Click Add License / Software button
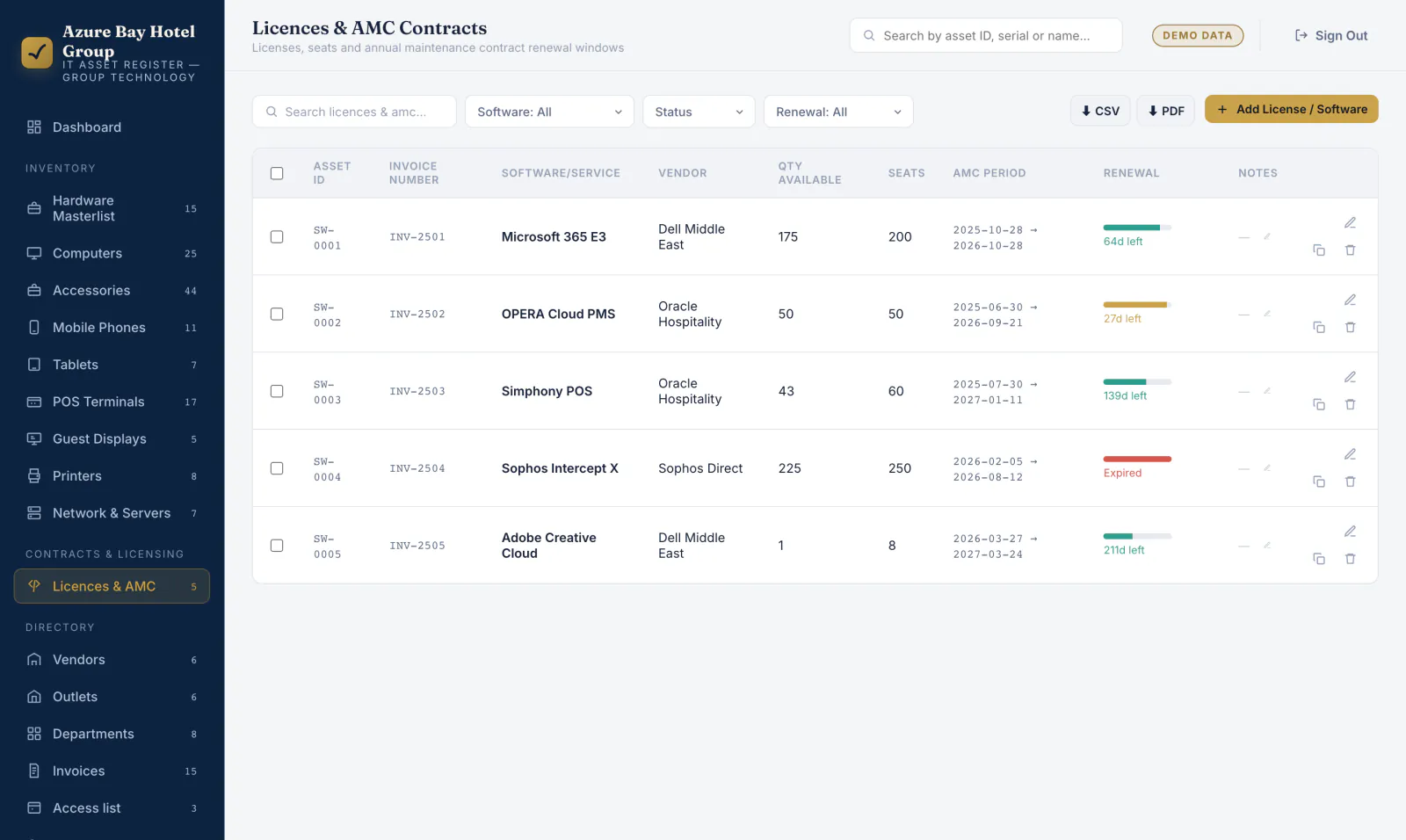 click(1291, 109)
